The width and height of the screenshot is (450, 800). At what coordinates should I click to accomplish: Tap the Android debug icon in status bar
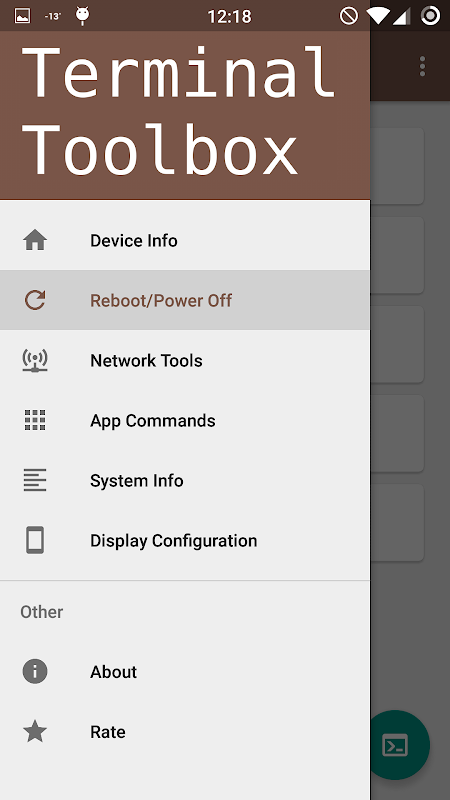82,16
